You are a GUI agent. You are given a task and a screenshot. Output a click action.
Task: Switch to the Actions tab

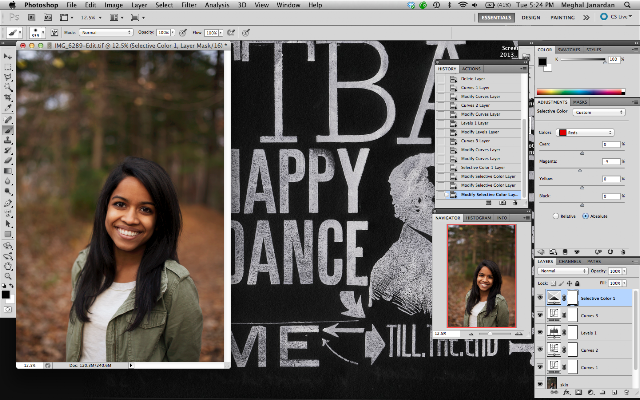(x=471, y=69)
